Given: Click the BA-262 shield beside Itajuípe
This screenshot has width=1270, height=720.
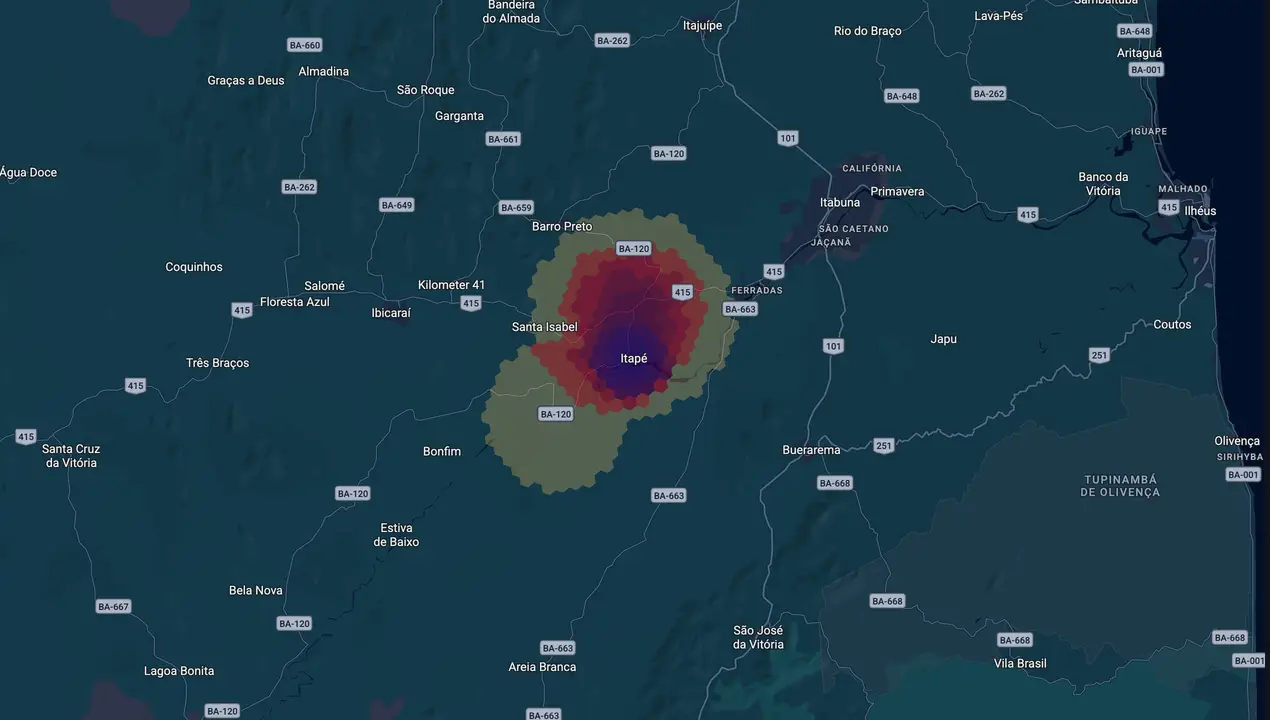Looking at the screenshot, I should [612, 41].
